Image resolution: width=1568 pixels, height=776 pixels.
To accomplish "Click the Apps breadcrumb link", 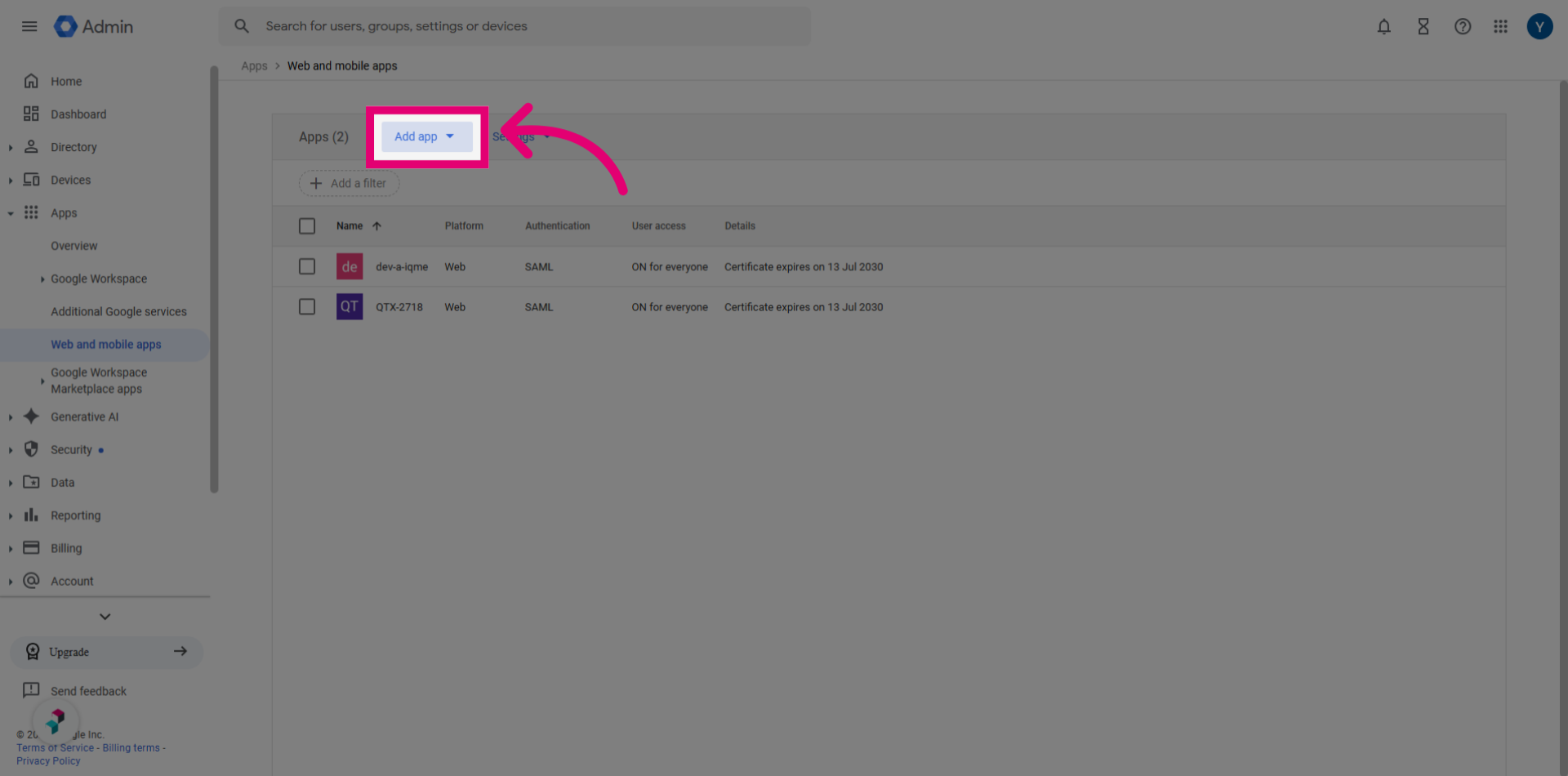I will 254,66.
